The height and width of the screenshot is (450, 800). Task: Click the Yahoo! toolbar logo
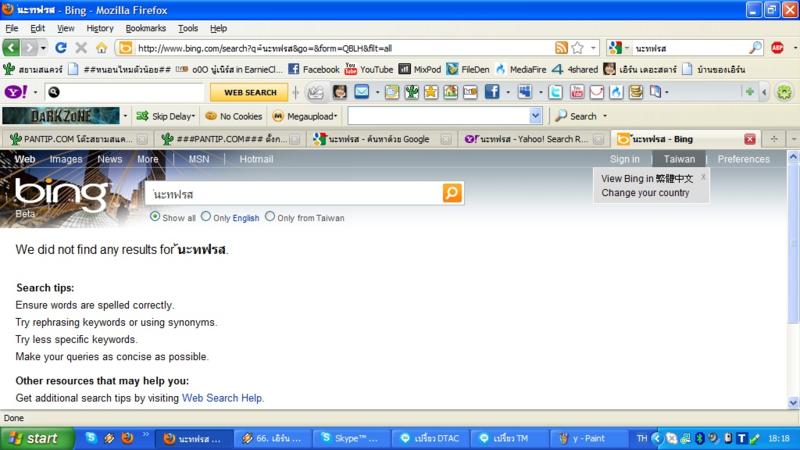[x=16, y=92]
